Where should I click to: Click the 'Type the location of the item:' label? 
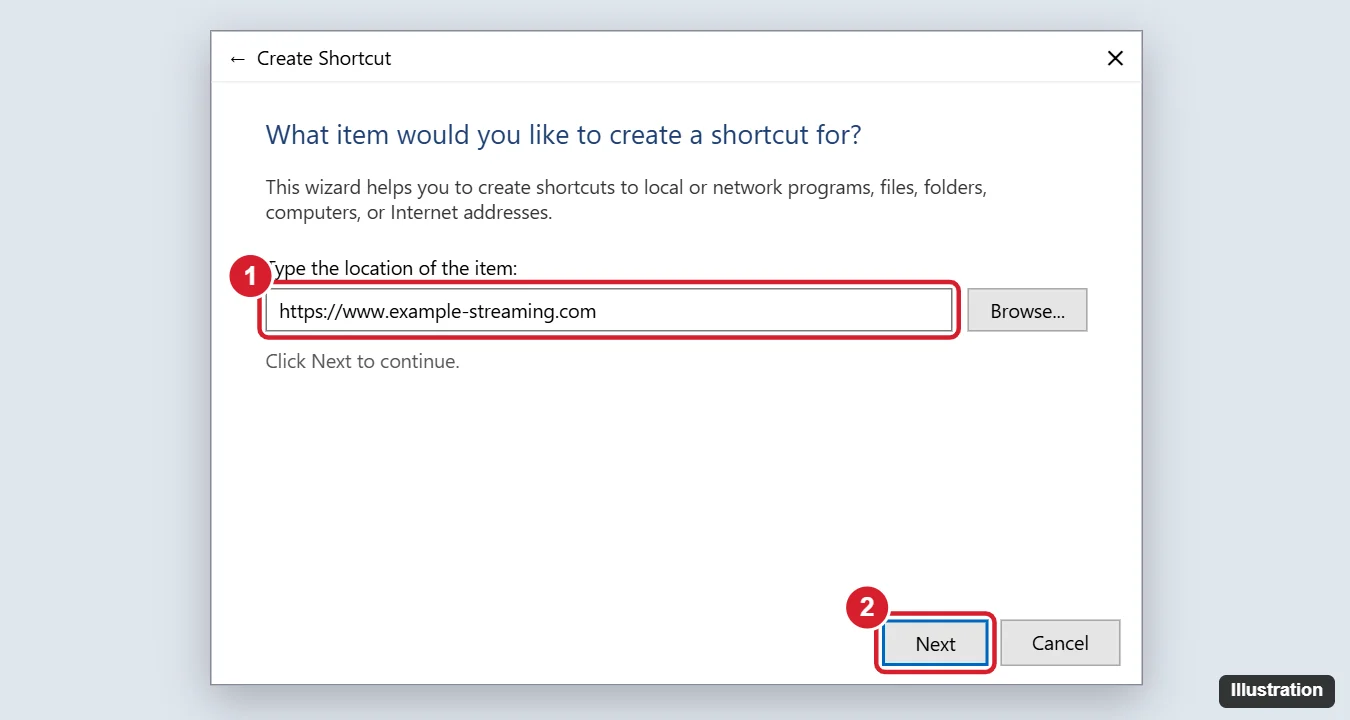click(392, 268)
